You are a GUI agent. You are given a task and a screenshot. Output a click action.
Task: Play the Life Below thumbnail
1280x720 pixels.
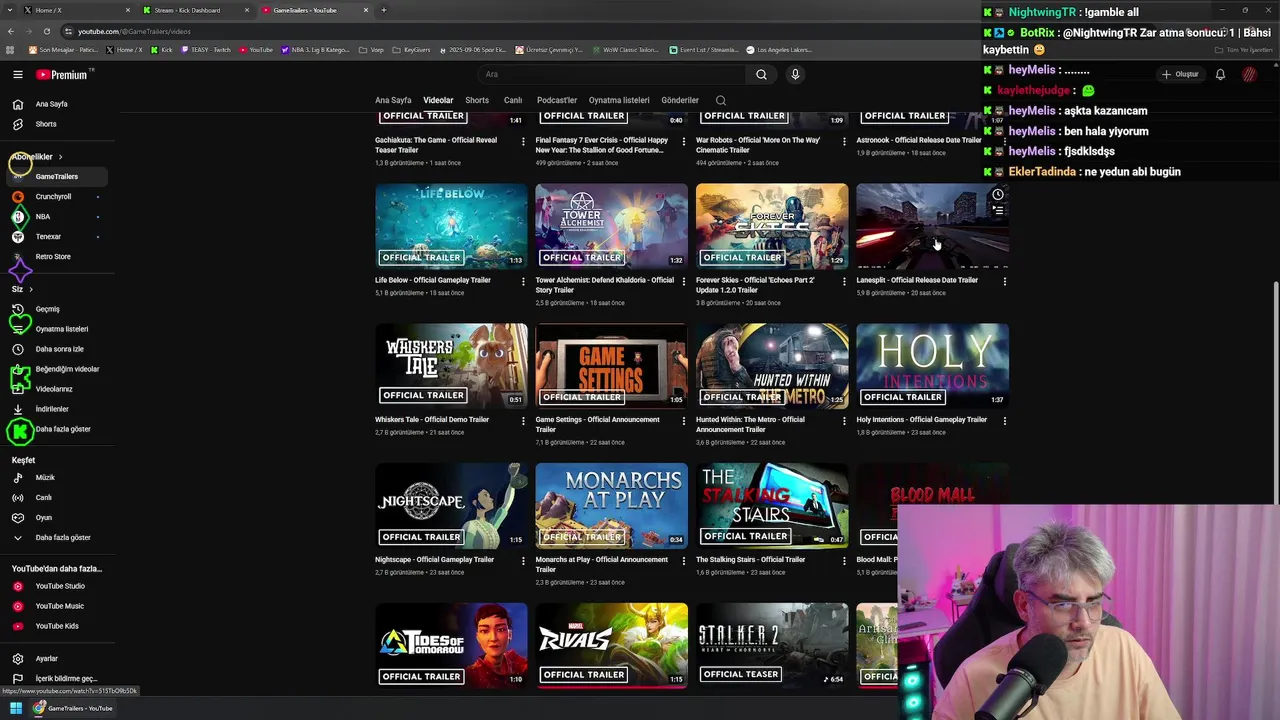pos(451,226)
